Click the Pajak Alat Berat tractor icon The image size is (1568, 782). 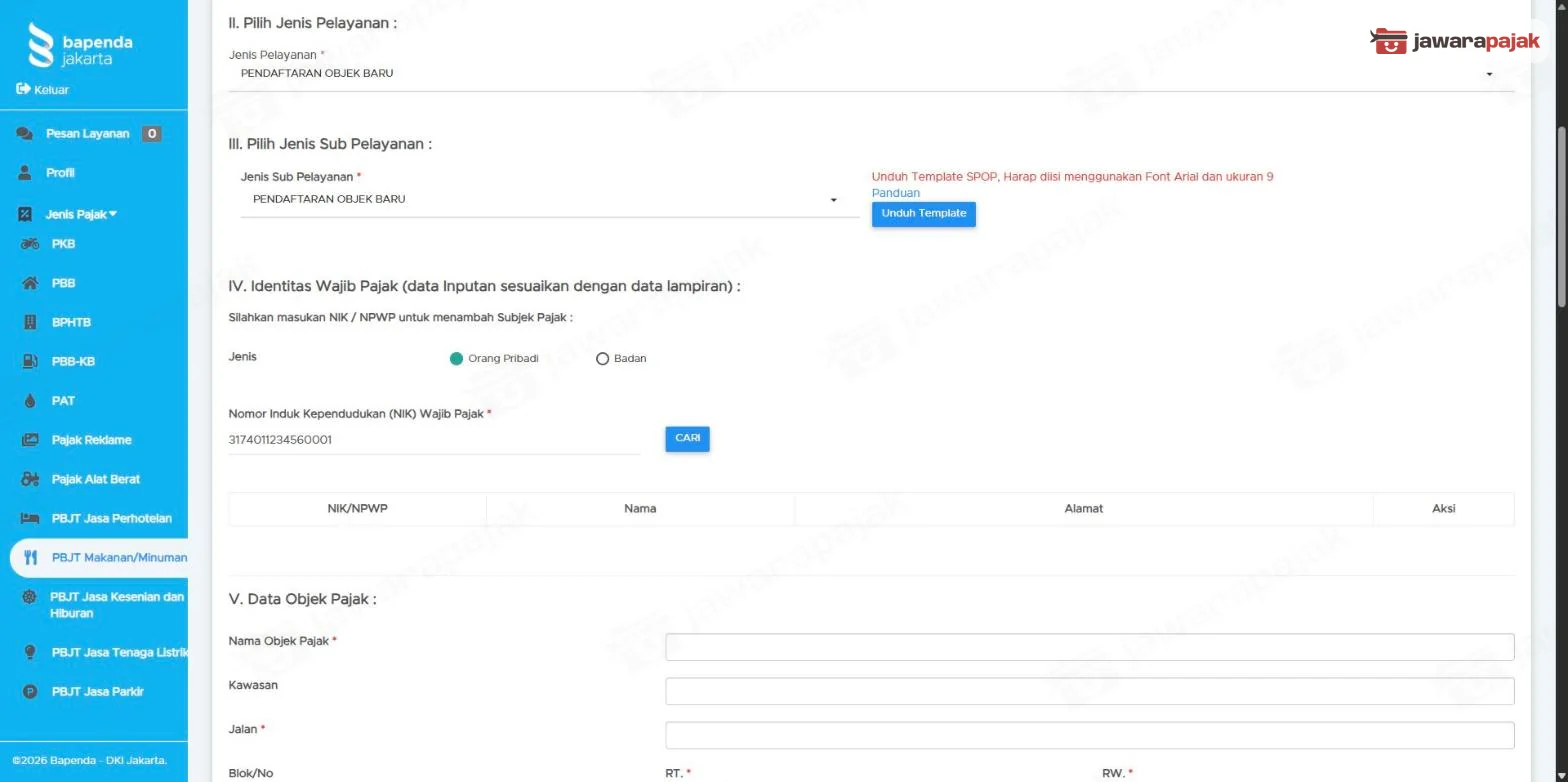pos(30,479)
